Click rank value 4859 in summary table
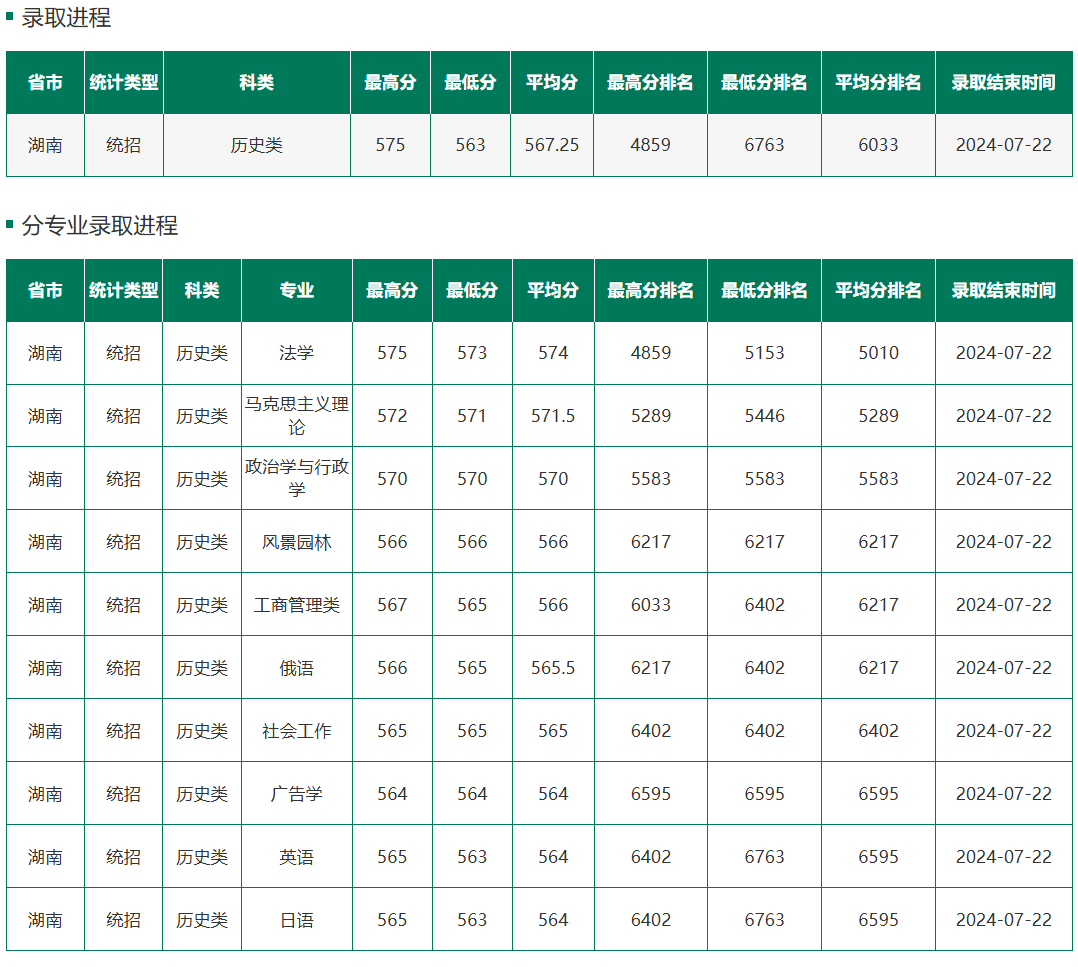This screenshot has width=1078, height=967. (x=650, y=145)
